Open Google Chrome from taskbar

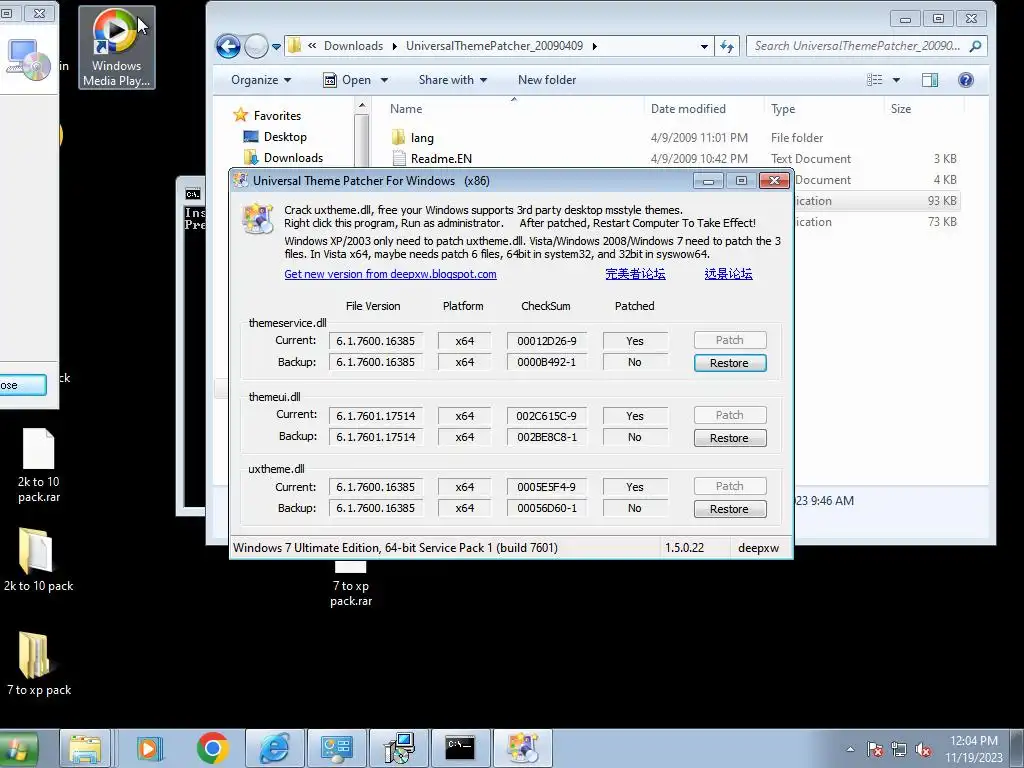(x=212, y=749)
